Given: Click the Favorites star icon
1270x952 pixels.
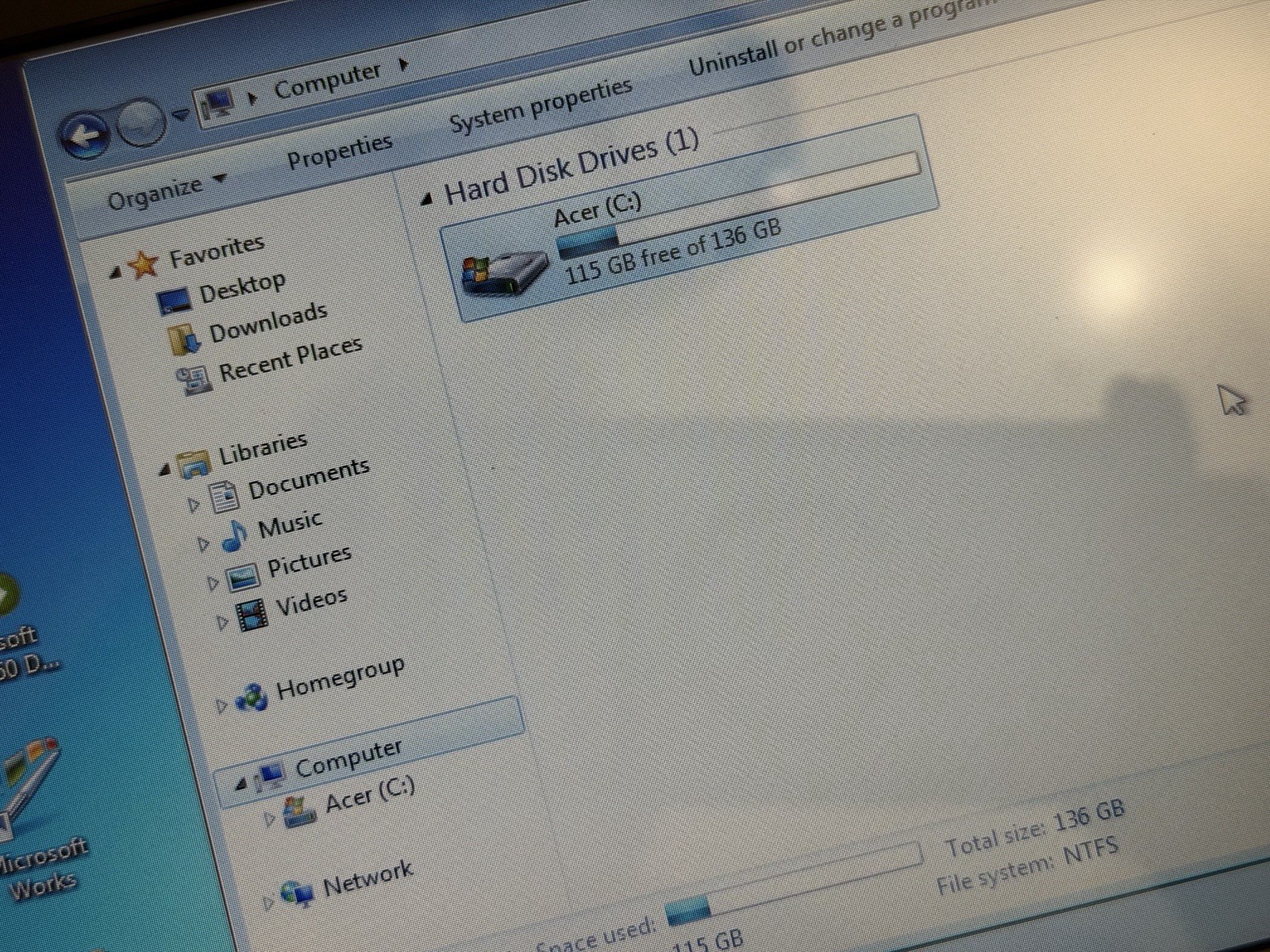Looking at the screenshot, I should coord(144,265).
